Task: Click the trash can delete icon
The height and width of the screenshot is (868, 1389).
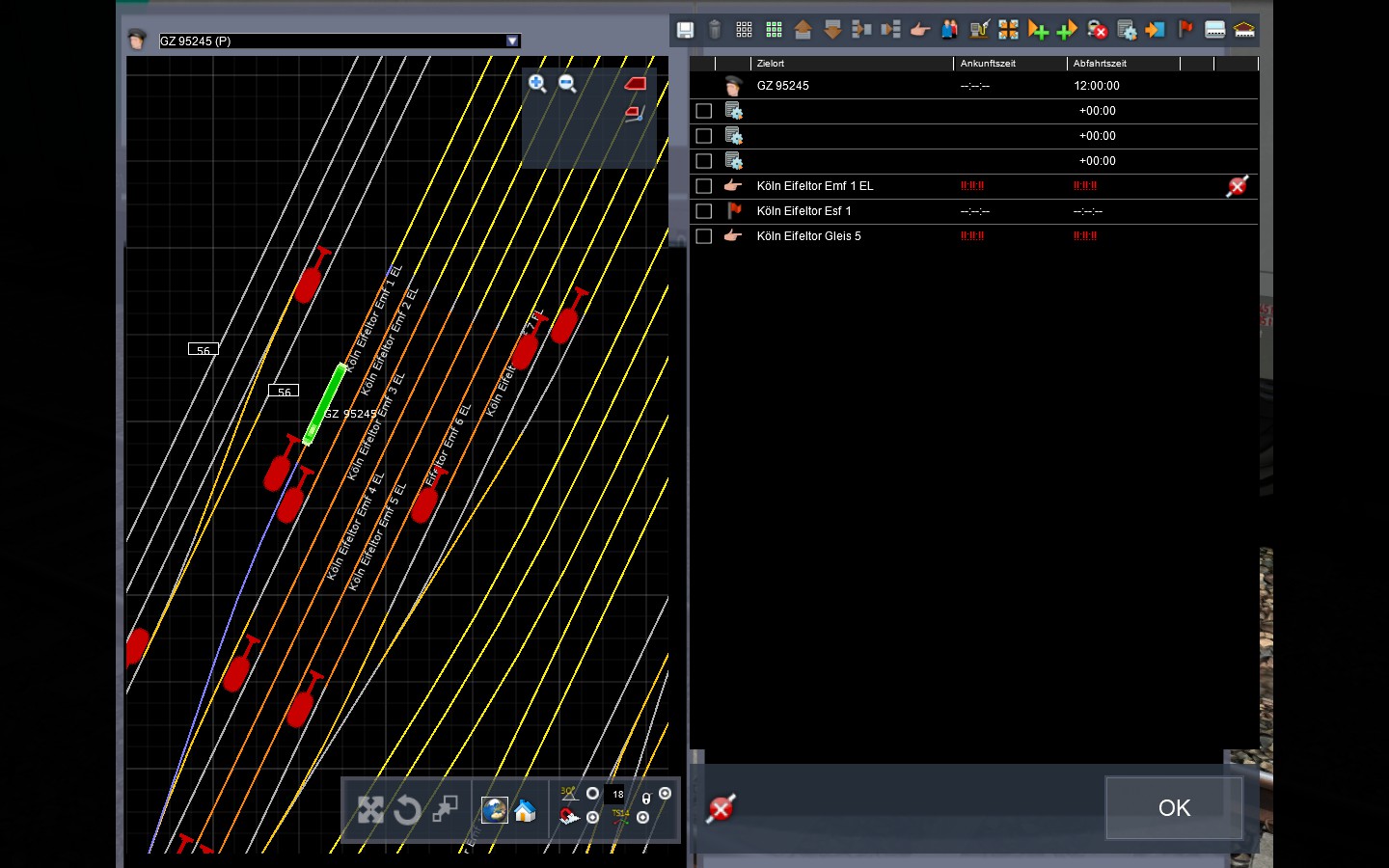Action: pyautogui.click(x=715, y=30)
